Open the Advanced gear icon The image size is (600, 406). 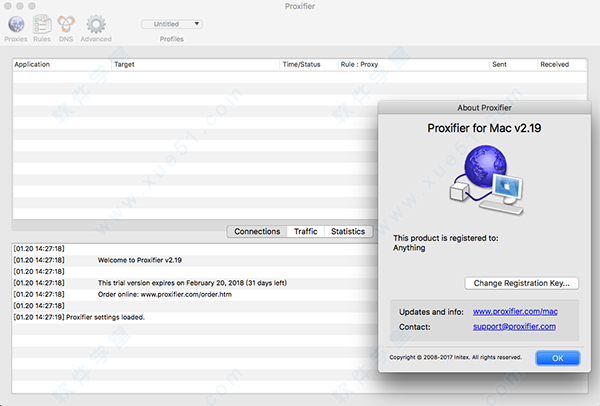[x=96, y=24]
